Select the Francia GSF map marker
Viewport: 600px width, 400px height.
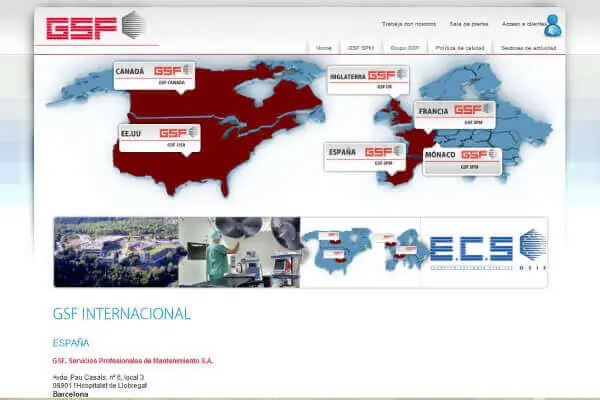[454, 113]
